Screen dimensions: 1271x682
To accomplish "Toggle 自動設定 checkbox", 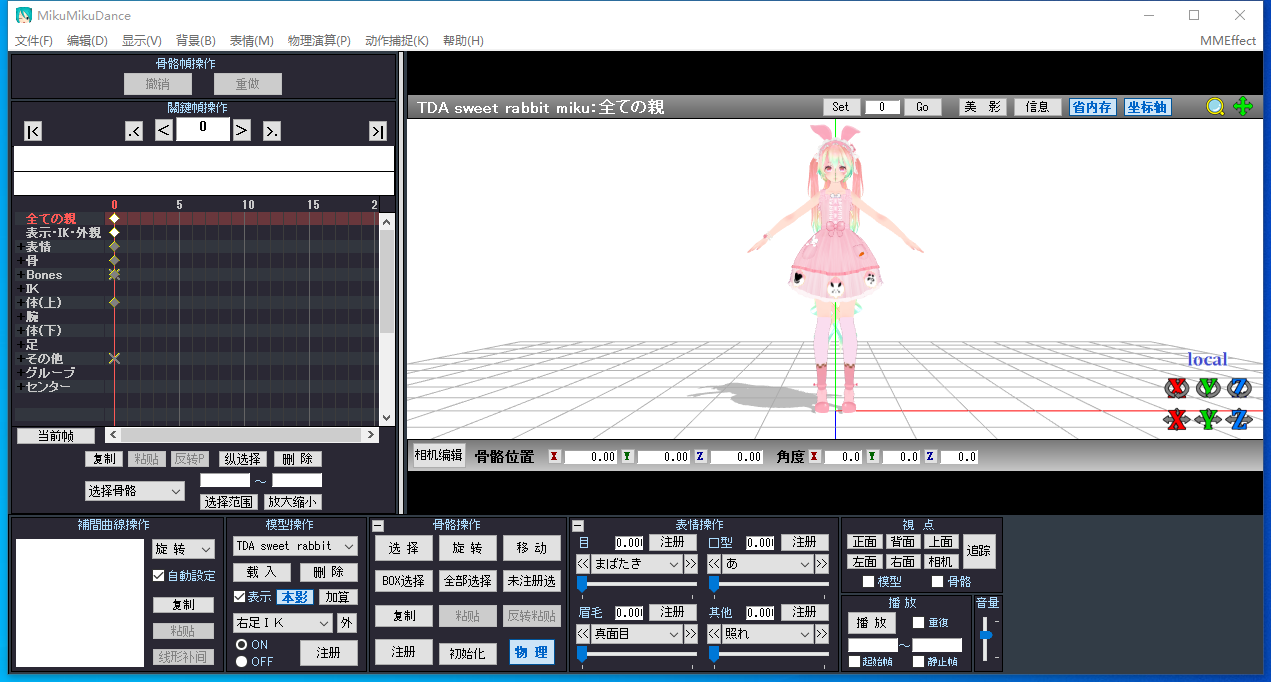I will (x=158, y=576).
